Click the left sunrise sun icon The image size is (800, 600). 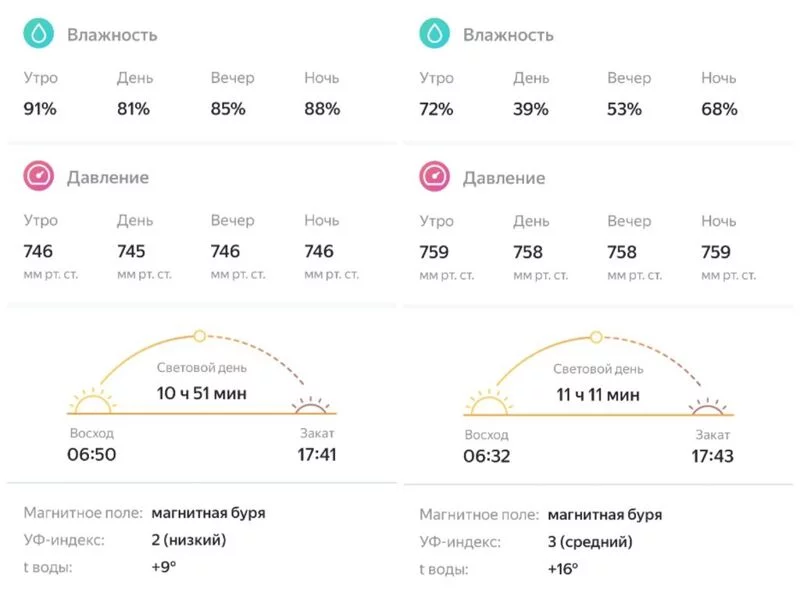tap(92, 403)
